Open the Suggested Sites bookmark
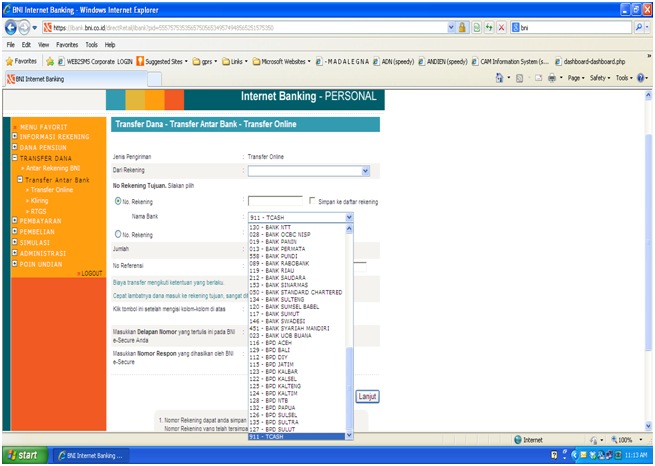 (x=162, y=62)
